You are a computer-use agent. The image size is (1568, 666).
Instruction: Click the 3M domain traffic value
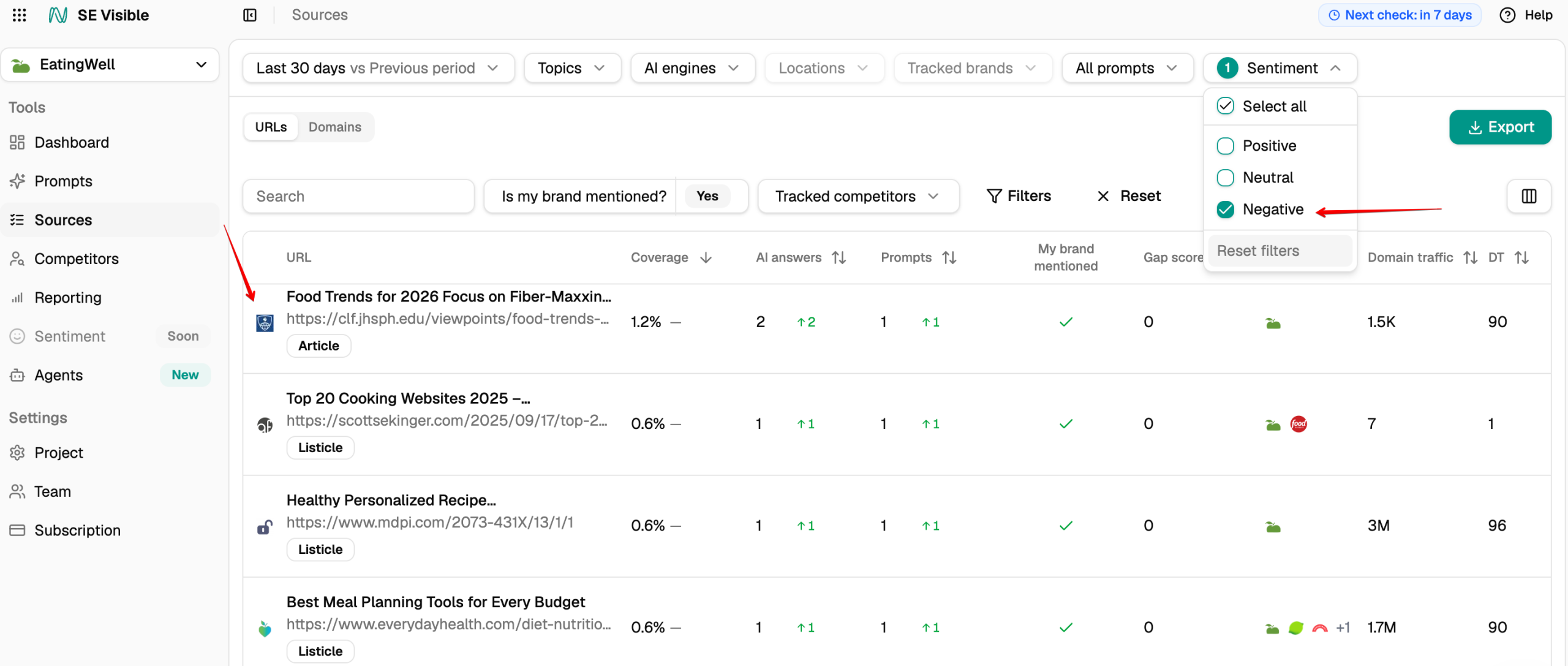click(x=1379, y=526)
